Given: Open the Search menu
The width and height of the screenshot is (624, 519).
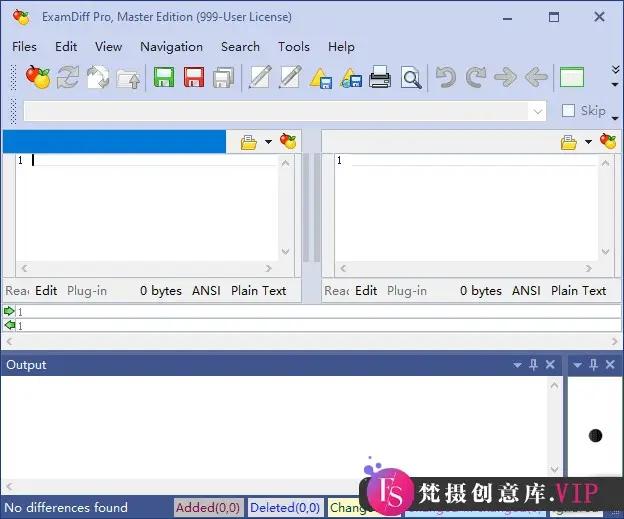Looking at the screenshot, I should tap(240, 47).
